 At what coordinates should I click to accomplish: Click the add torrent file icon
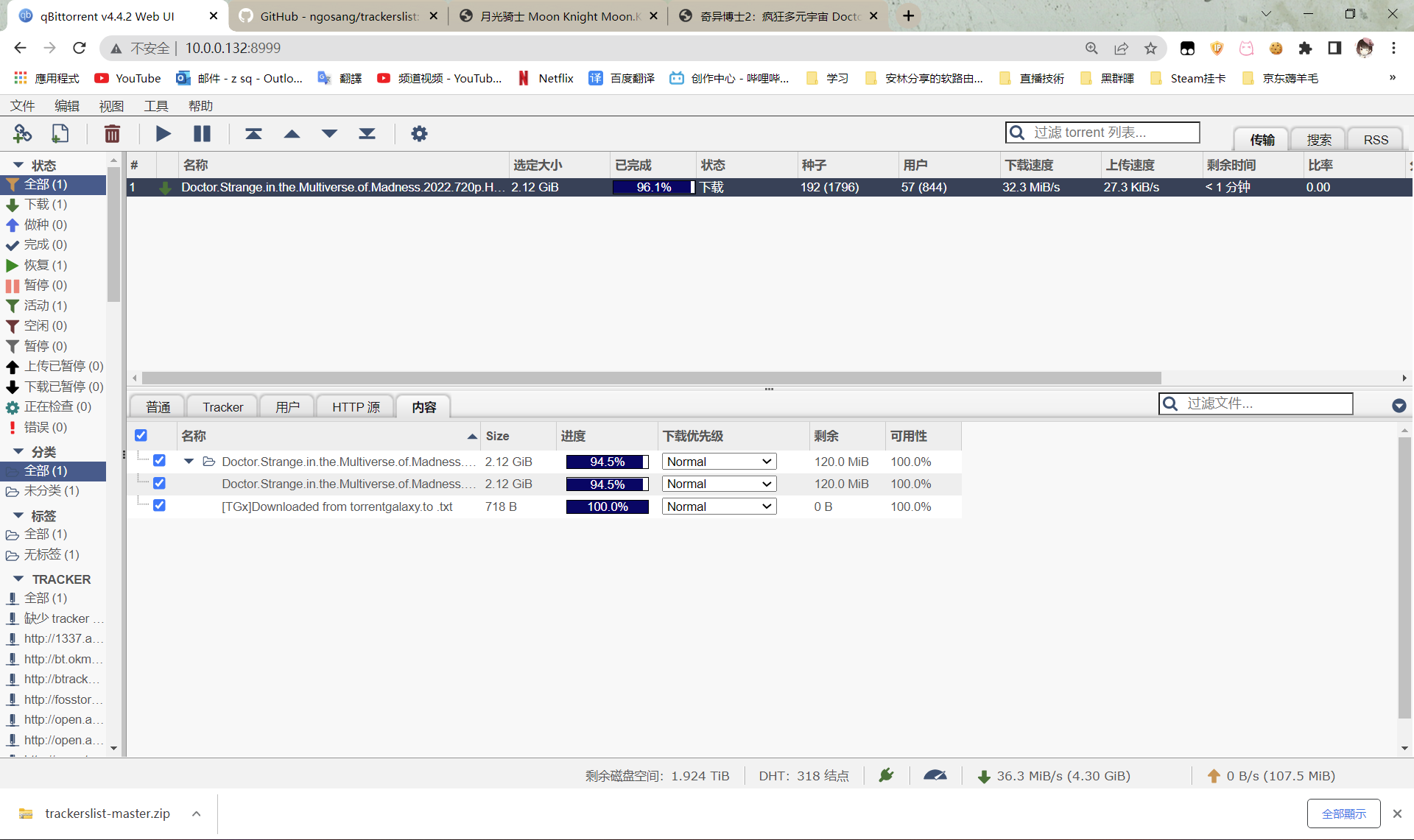[x=60, y=133]
